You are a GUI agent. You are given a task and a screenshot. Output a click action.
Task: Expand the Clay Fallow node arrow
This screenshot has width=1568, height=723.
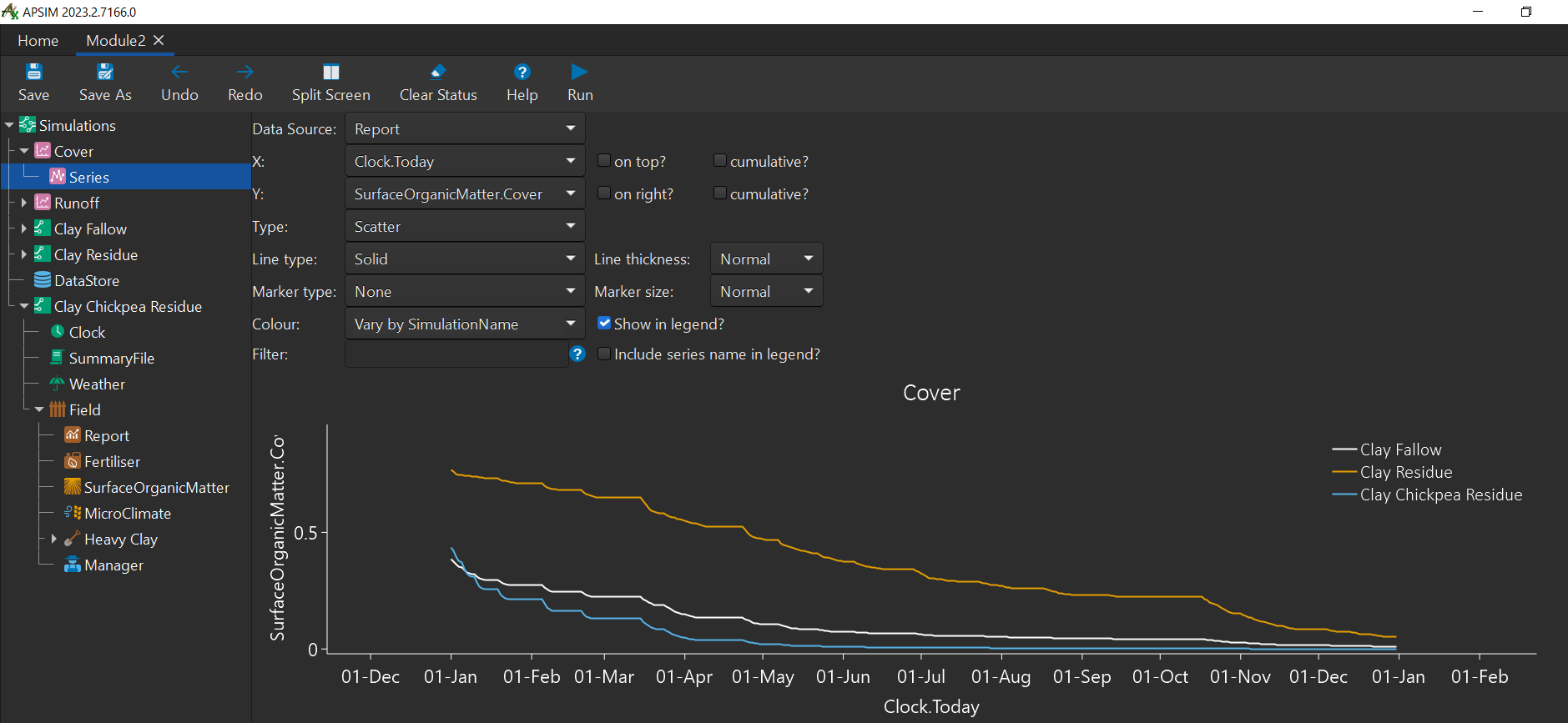[x=24, y=228]
